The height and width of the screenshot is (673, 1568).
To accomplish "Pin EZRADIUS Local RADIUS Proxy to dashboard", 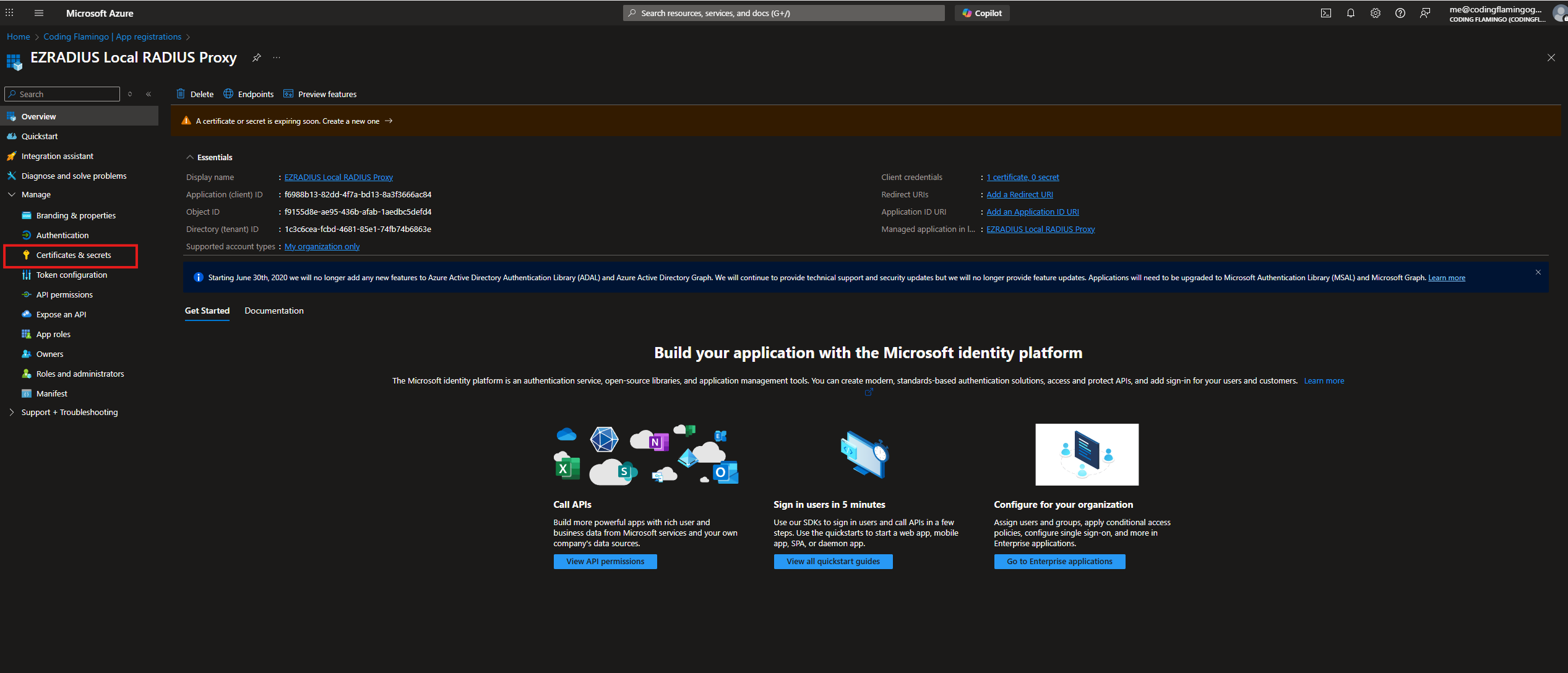I will pos(257,58).
